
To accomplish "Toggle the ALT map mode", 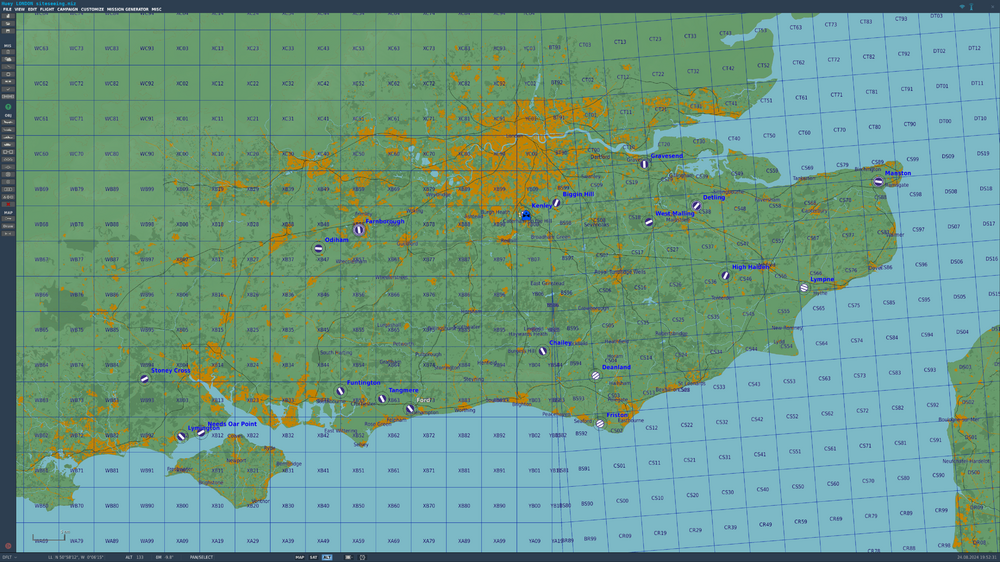I will coord(327,558).
